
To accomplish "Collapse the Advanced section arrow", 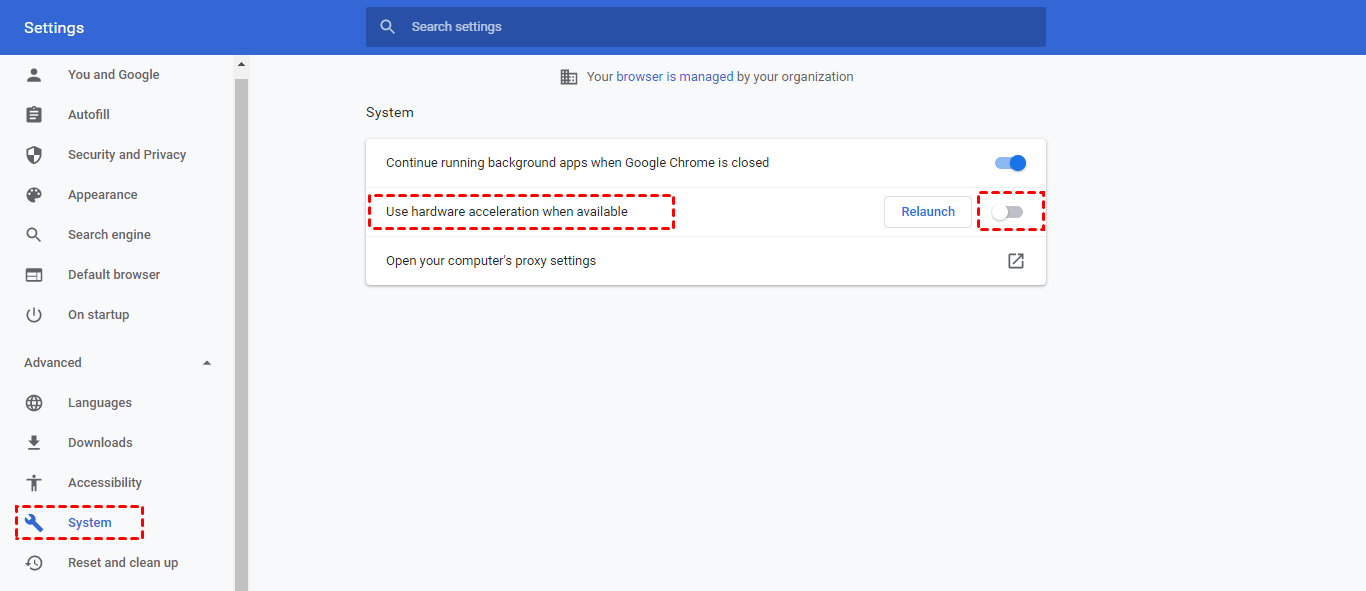I will coord(207,363).
